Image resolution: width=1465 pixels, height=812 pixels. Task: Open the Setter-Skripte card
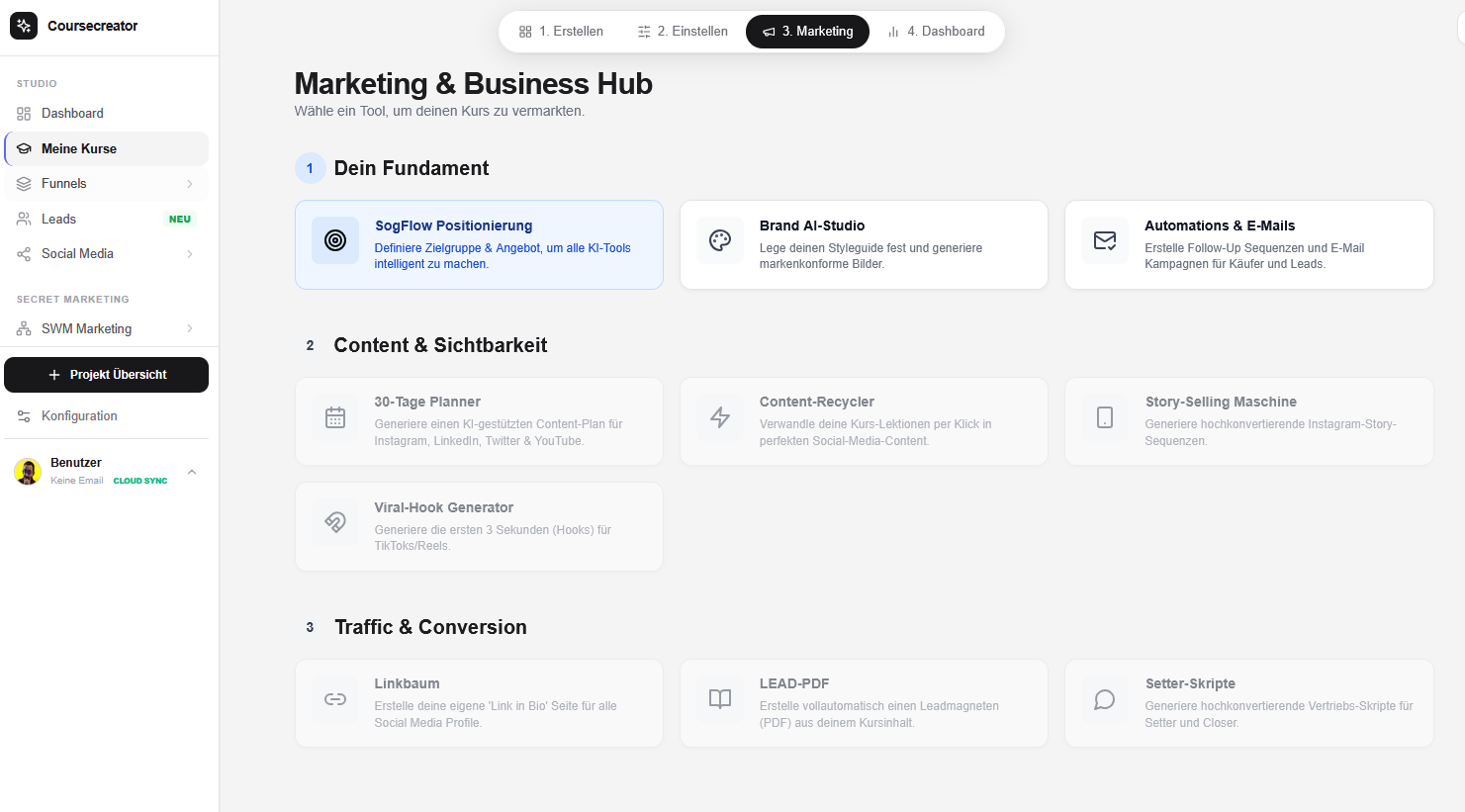[1249, 703]
